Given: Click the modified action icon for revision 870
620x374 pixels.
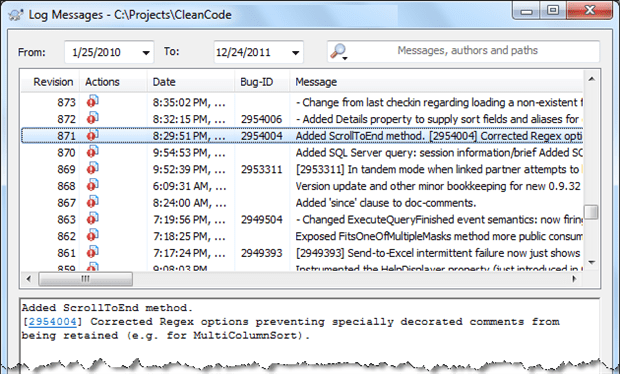Looking at the screenshot, I should pos(93,151).
